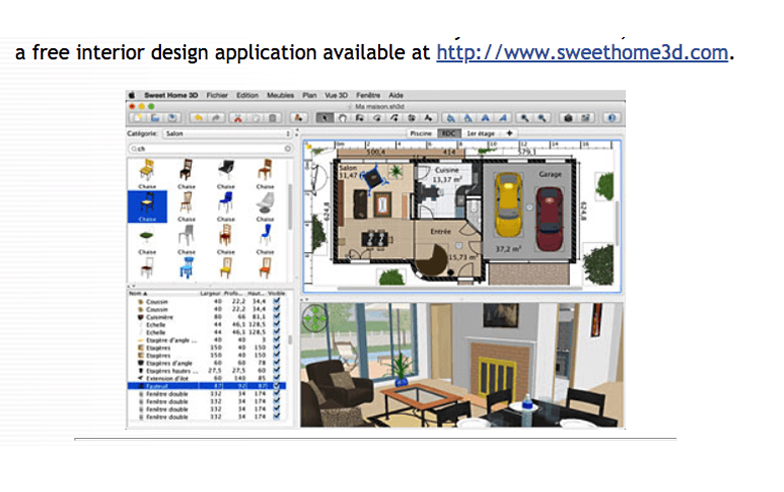
Task: Open help with the blue info icon
Action: click(x=611, y=118)
